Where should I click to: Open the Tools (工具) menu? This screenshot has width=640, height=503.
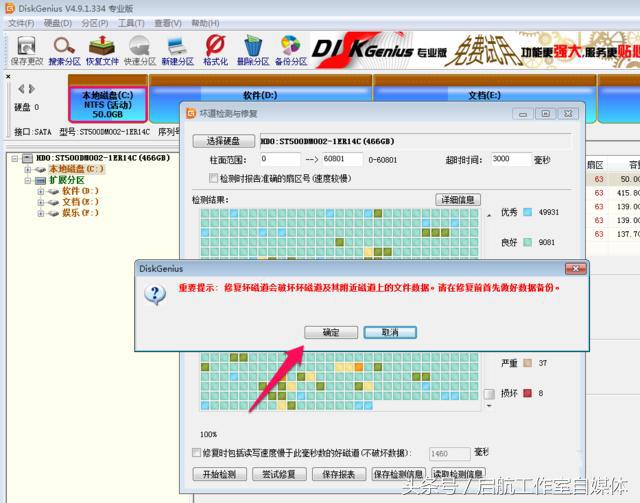pos(131,23)
